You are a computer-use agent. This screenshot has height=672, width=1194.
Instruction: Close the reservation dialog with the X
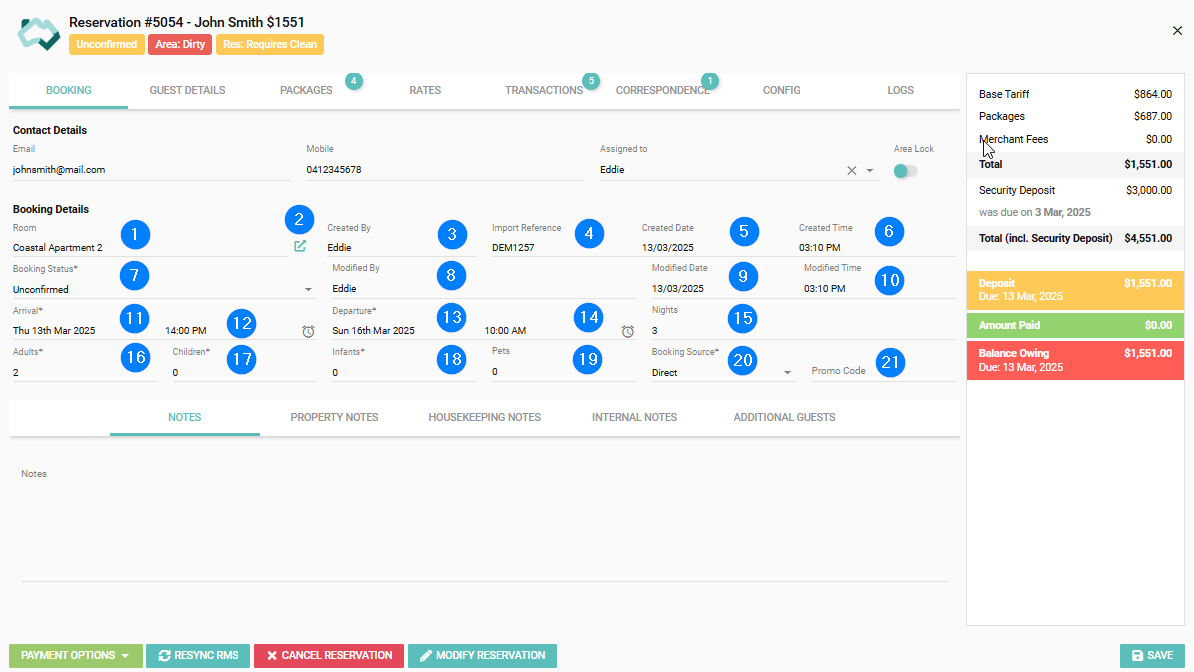coord(1177,31)
